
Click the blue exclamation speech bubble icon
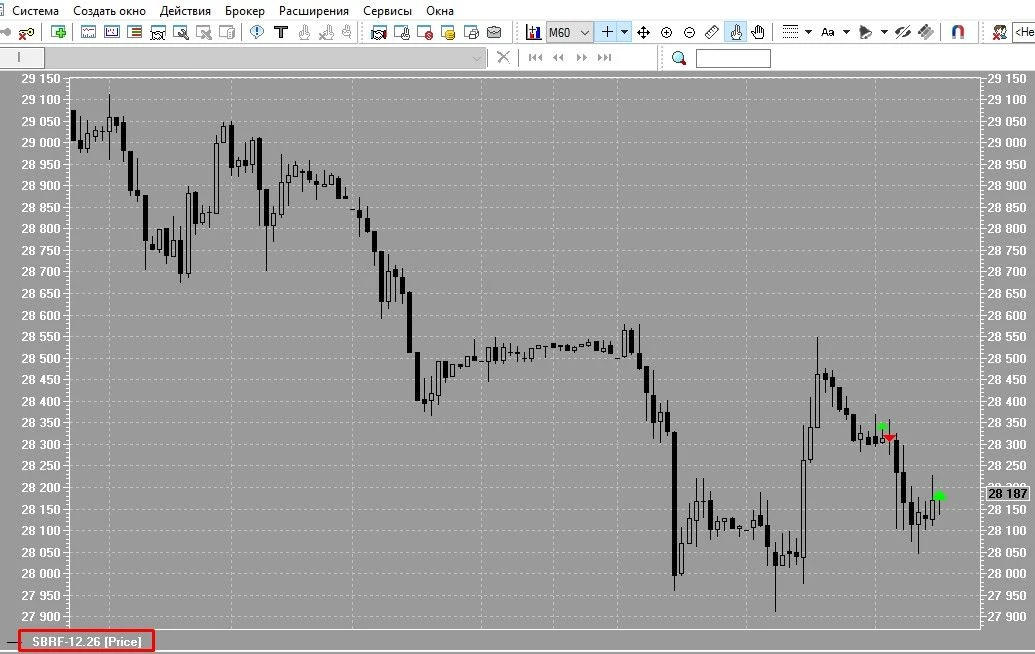tap(257, 32)
